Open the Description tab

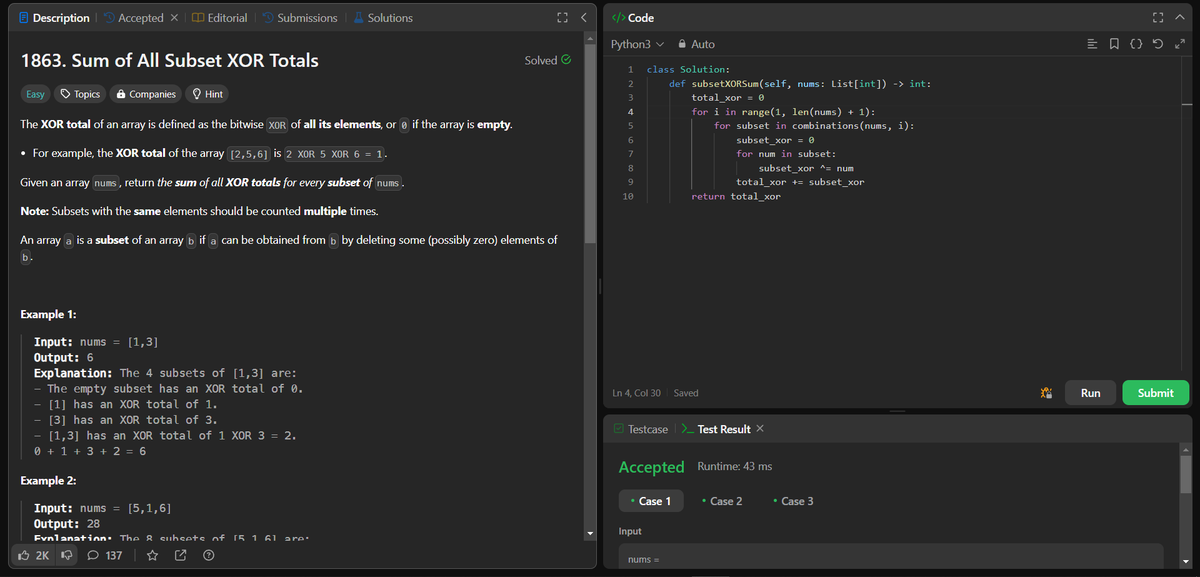pyautogui.click(x=53, y=18)
